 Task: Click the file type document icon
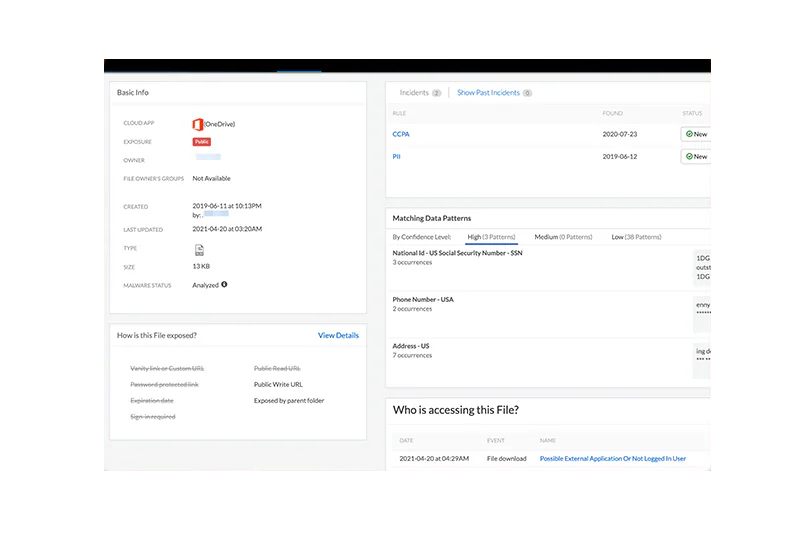pos(199,249)
